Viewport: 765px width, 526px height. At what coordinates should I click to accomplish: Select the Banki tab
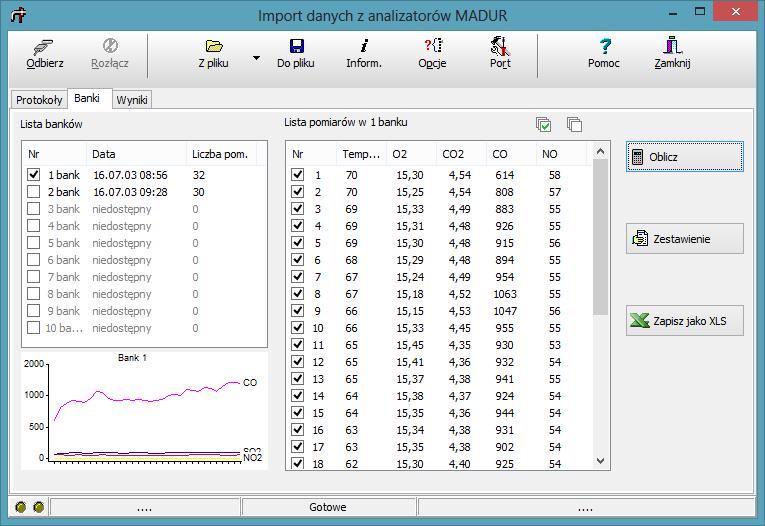[90, 98]
